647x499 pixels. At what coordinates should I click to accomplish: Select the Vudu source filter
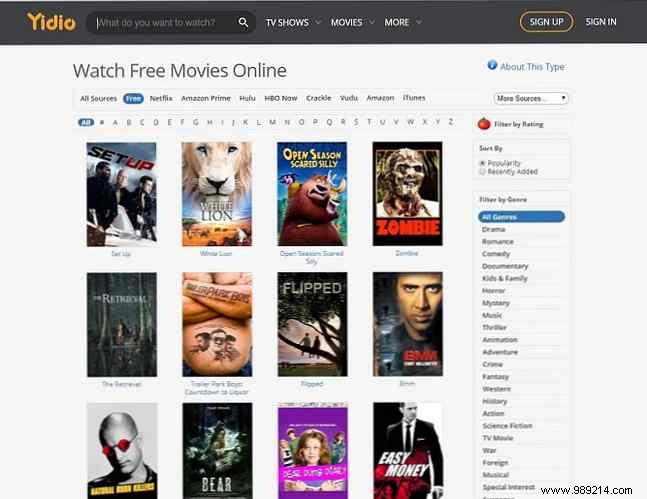[349, 98]
